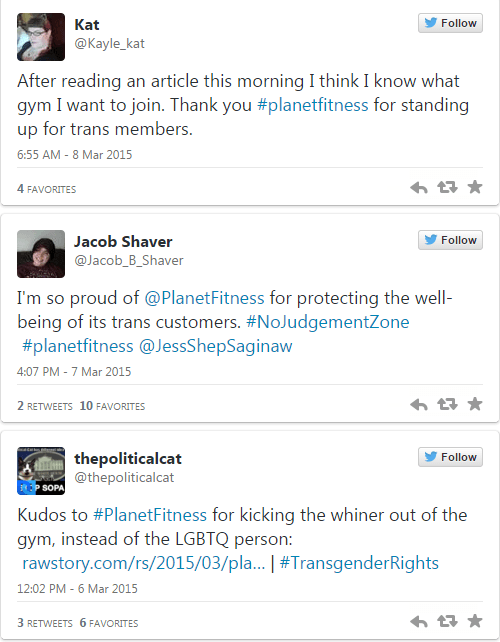The height and width of the screenshot is (642, 500).
Task: Follow Kat on Twitter
Action: tap(450, 23)
